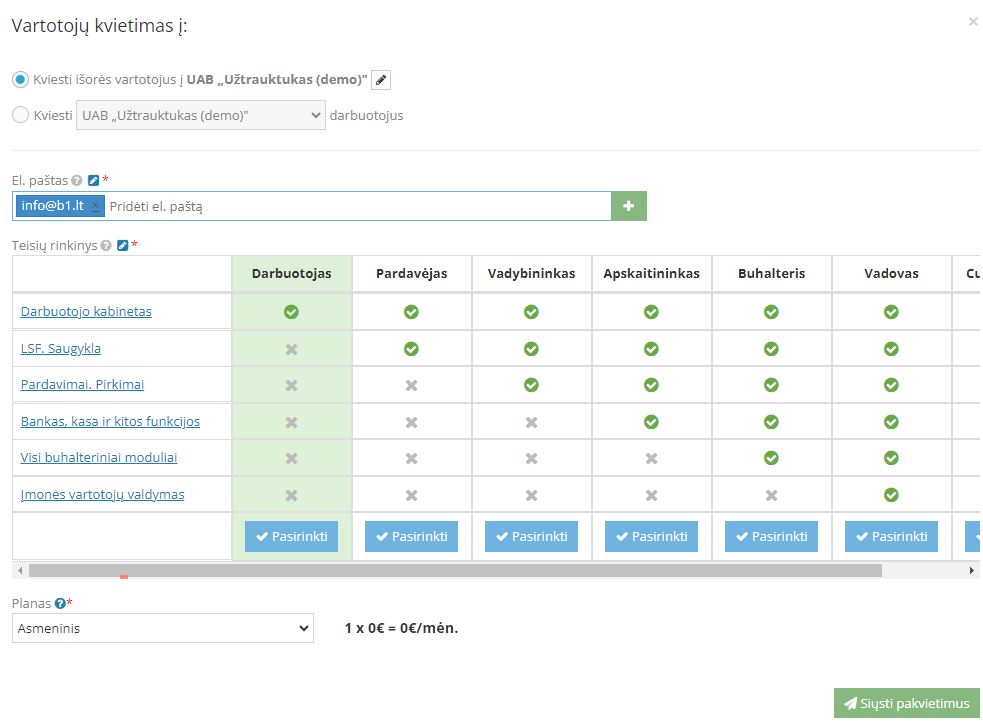983x727 pixels.
Task: Select the Darbuotojas column header
Action: (x=291, y=273)
